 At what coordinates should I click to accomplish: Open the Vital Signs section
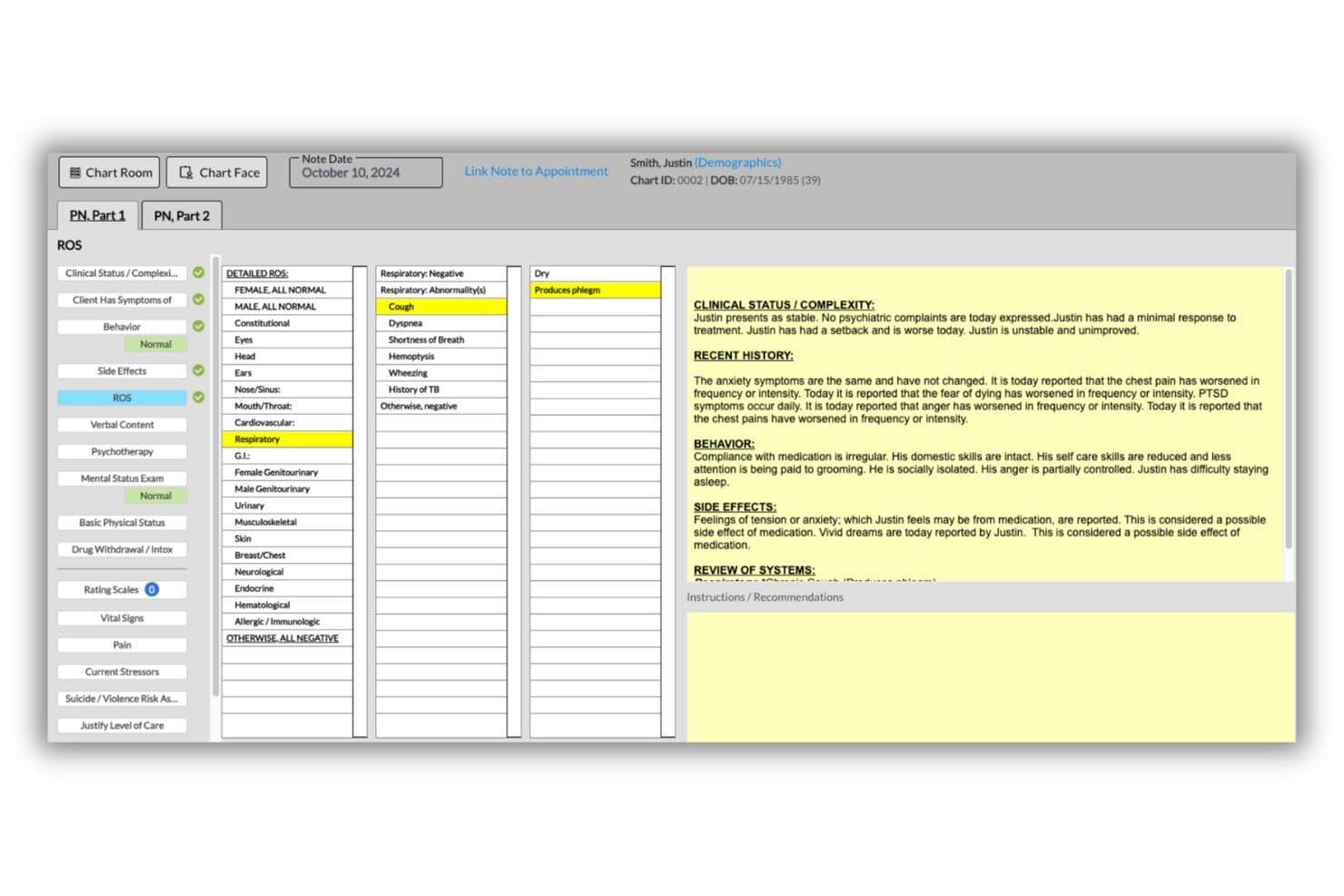point(122,618)
